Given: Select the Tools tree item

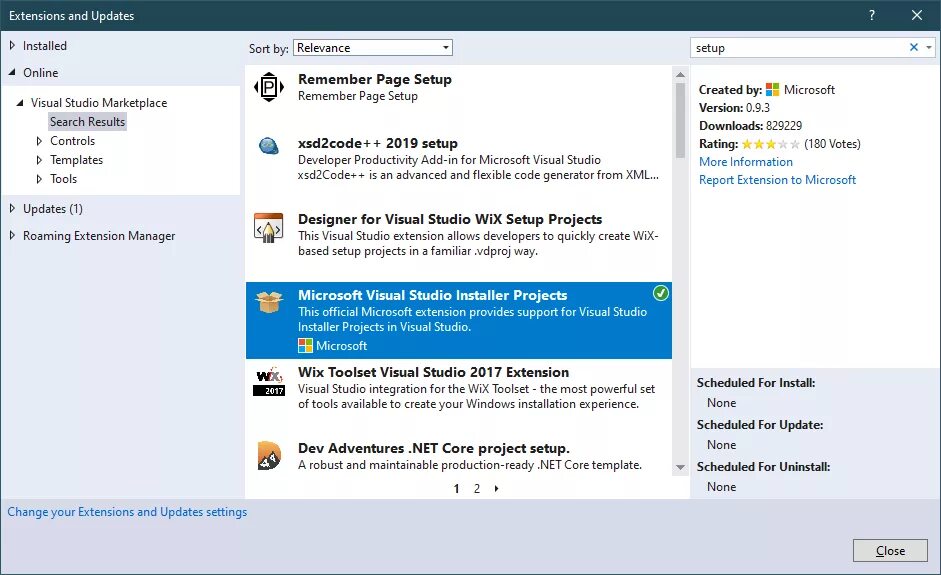Looking at the screenshot, I should (x=63, y=179).
